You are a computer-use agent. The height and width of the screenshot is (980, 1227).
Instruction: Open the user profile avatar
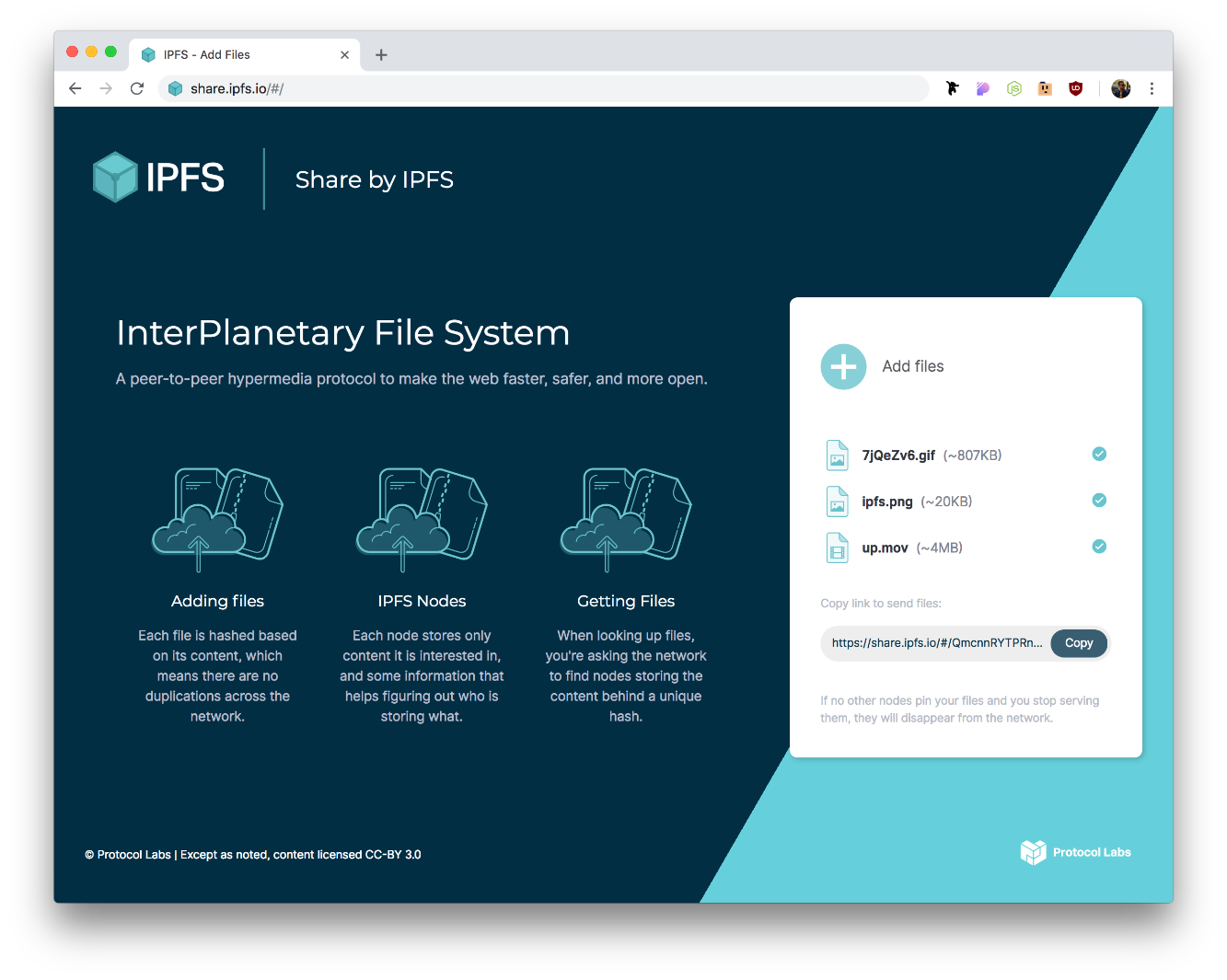pos(1120,88)
